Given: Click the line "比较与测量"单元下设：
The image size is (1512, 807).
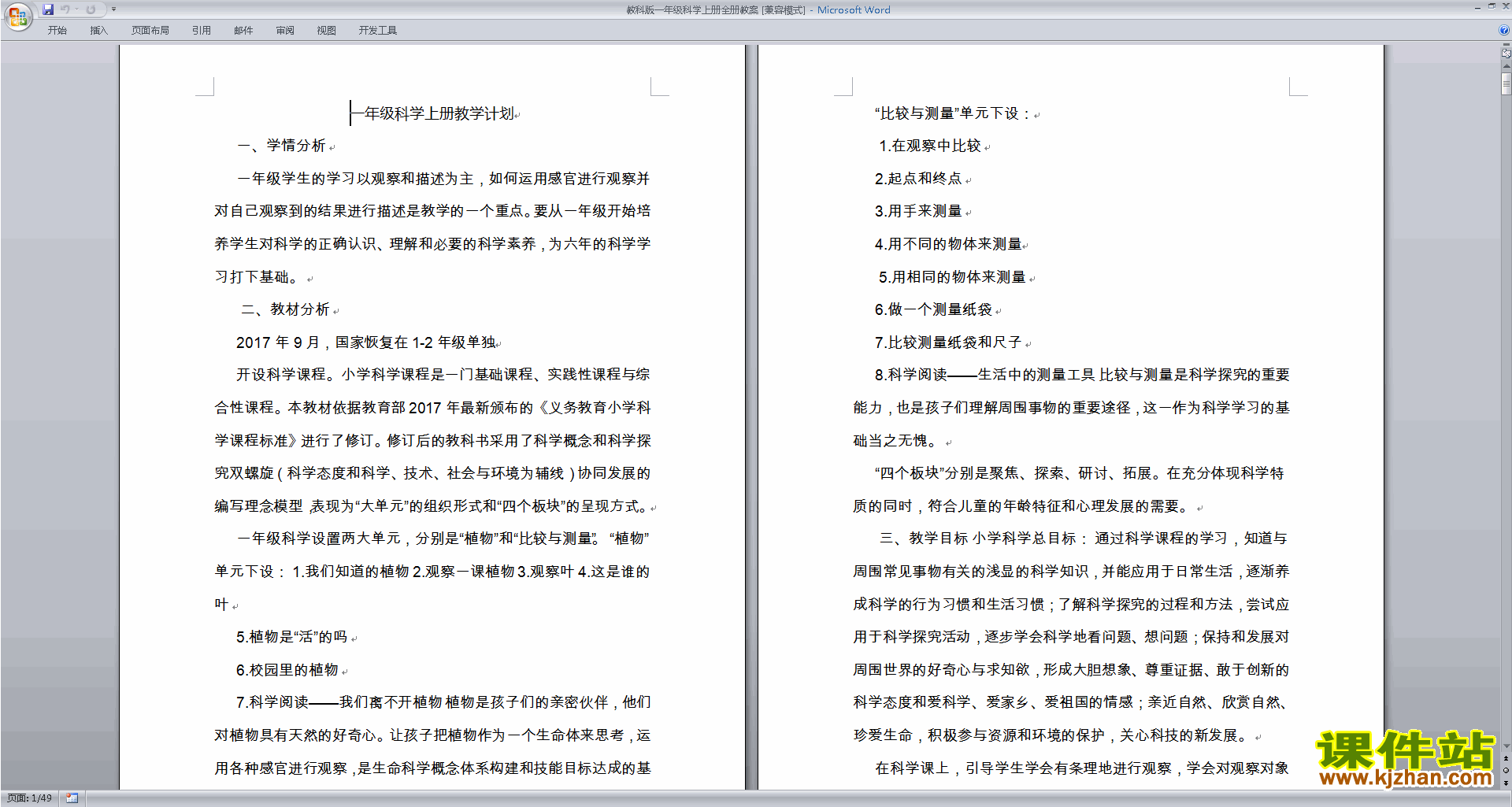Looking at the screenshot, I should (x=953, y=113).
